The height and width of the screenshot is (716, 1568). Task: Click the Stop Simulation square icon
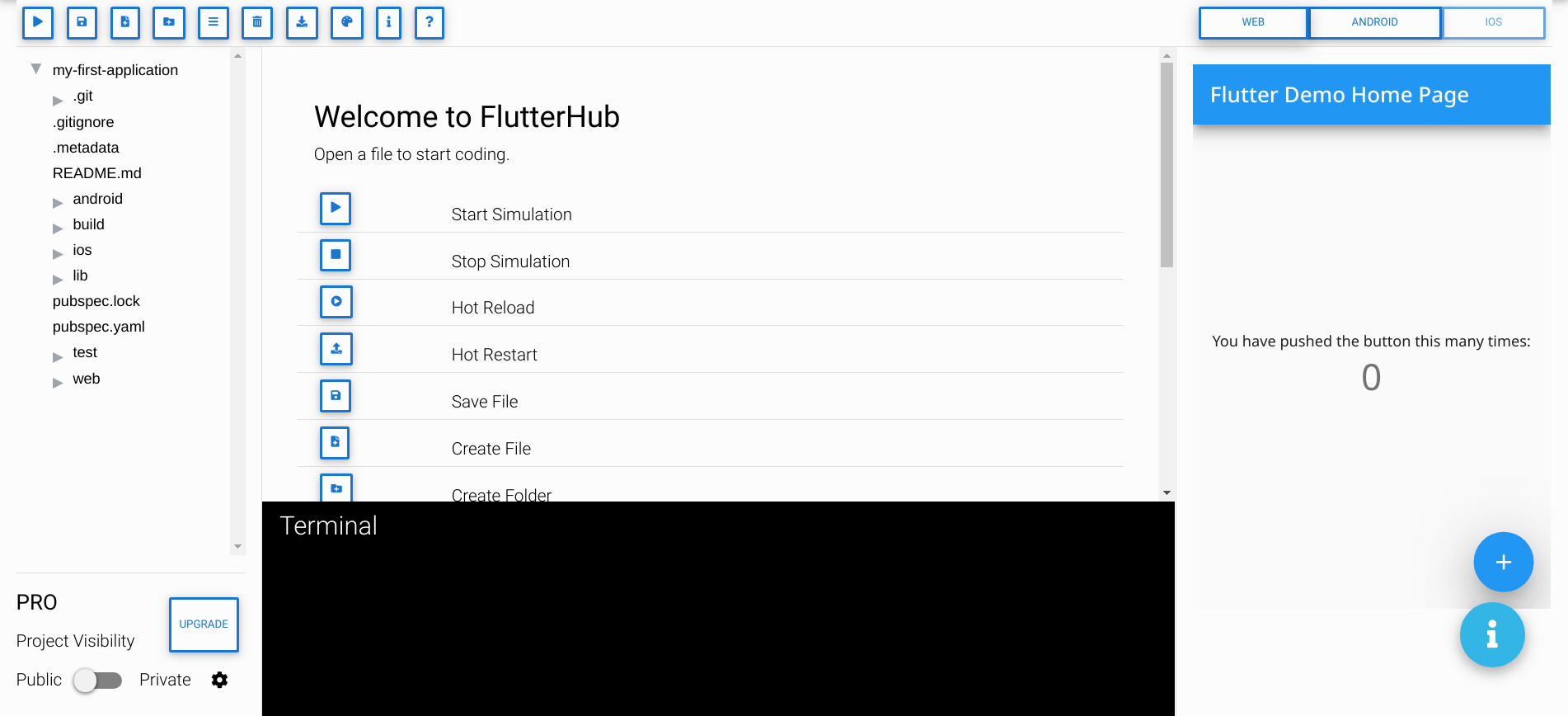click(x=336, y=255)
